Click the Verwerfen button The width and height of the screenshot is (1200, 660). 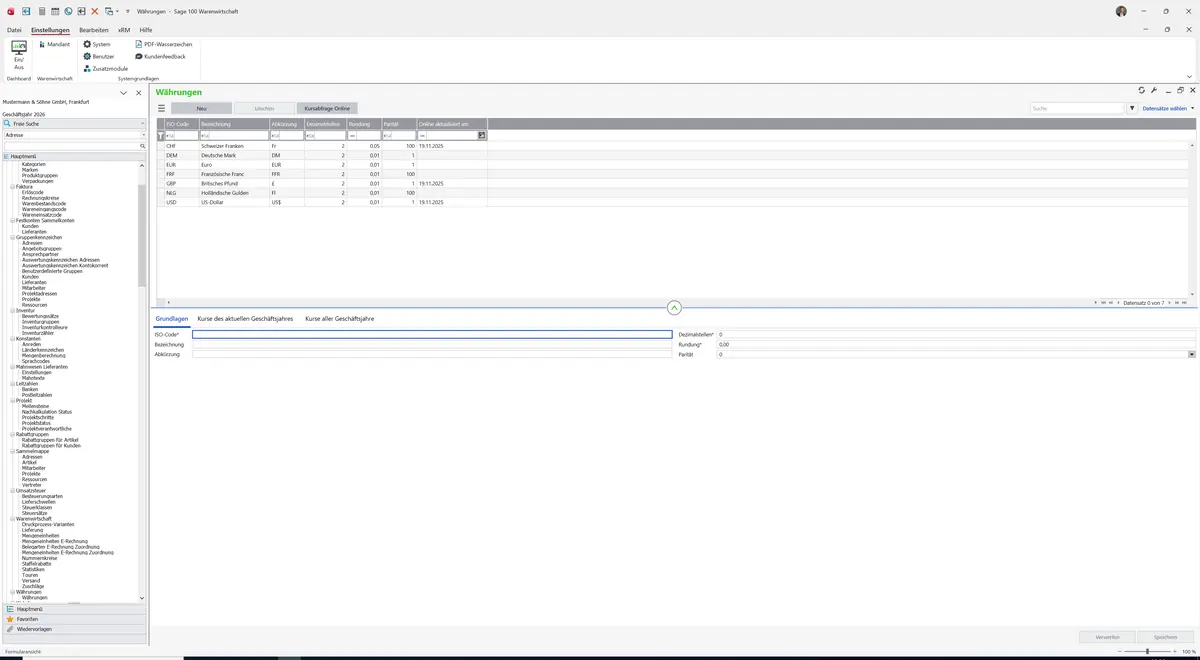1107,637
